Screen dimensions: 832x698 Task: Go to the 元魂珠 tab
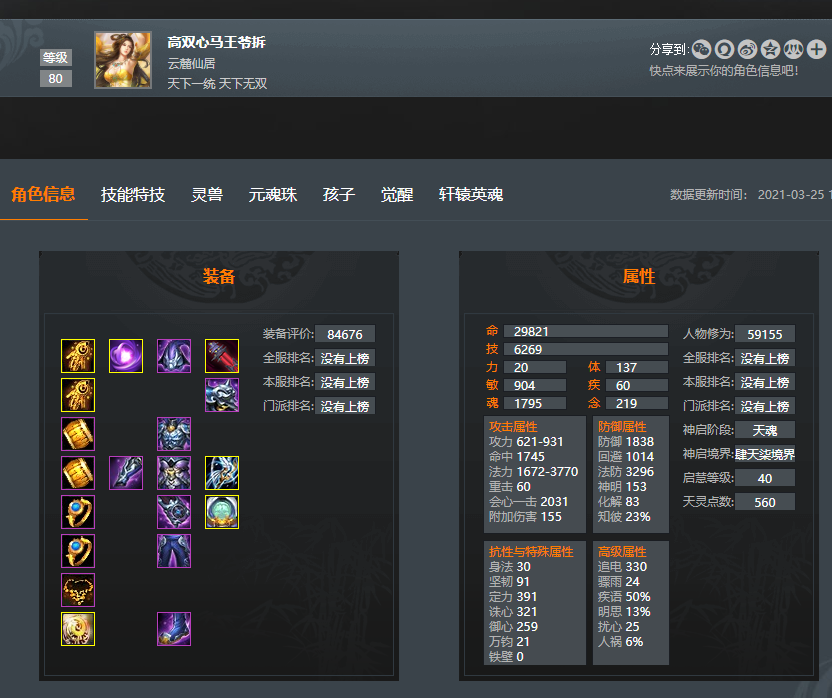273,194
